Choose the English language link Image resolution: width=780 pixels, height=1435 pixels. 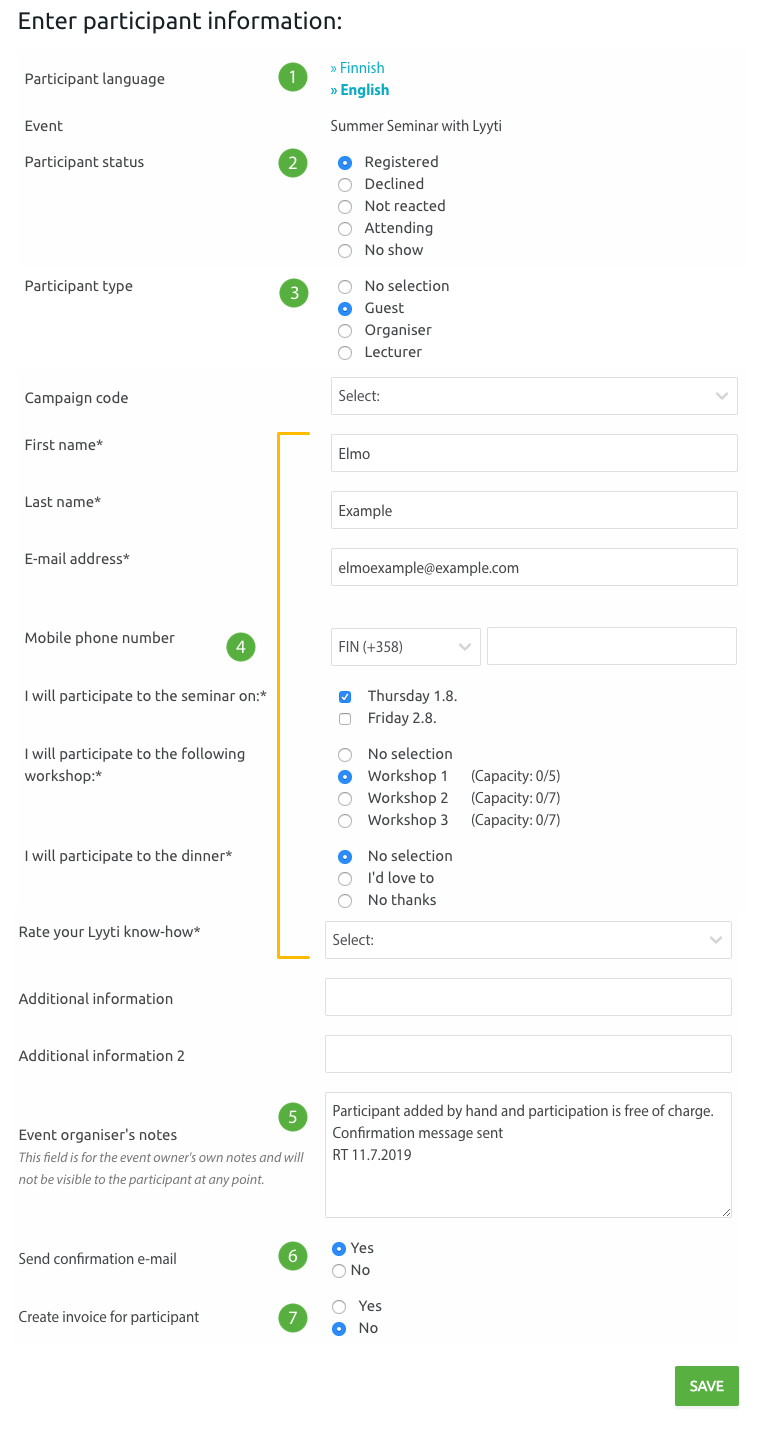click(359, 90)
